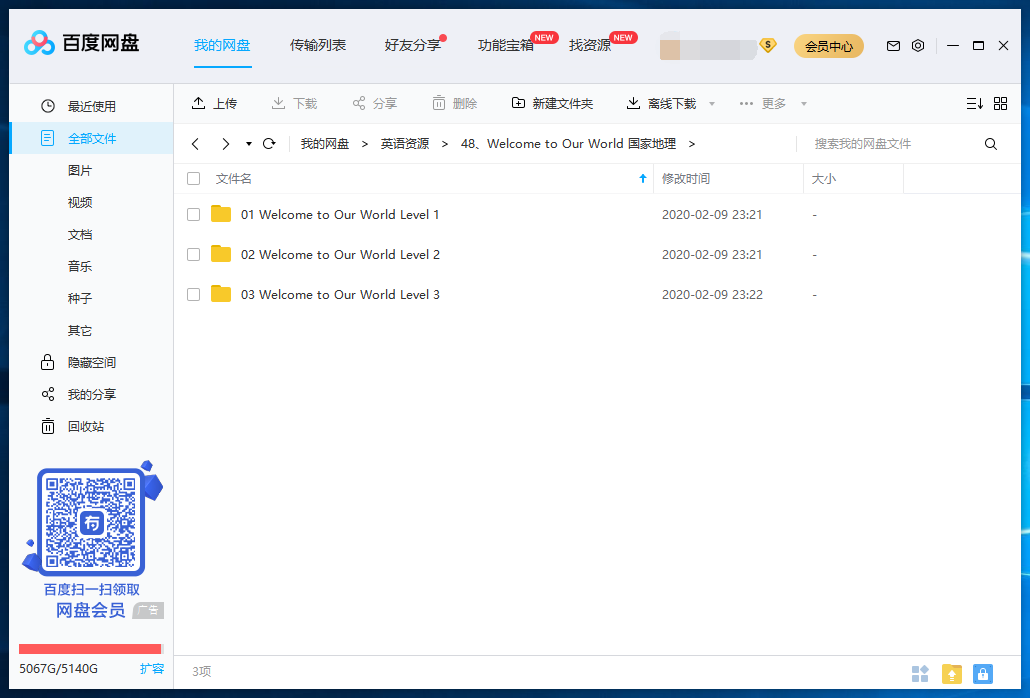The height and width of the screenshot is (698, 1030).
Task: Switch to the 传输列表 tab
Action: pos(318,45)
